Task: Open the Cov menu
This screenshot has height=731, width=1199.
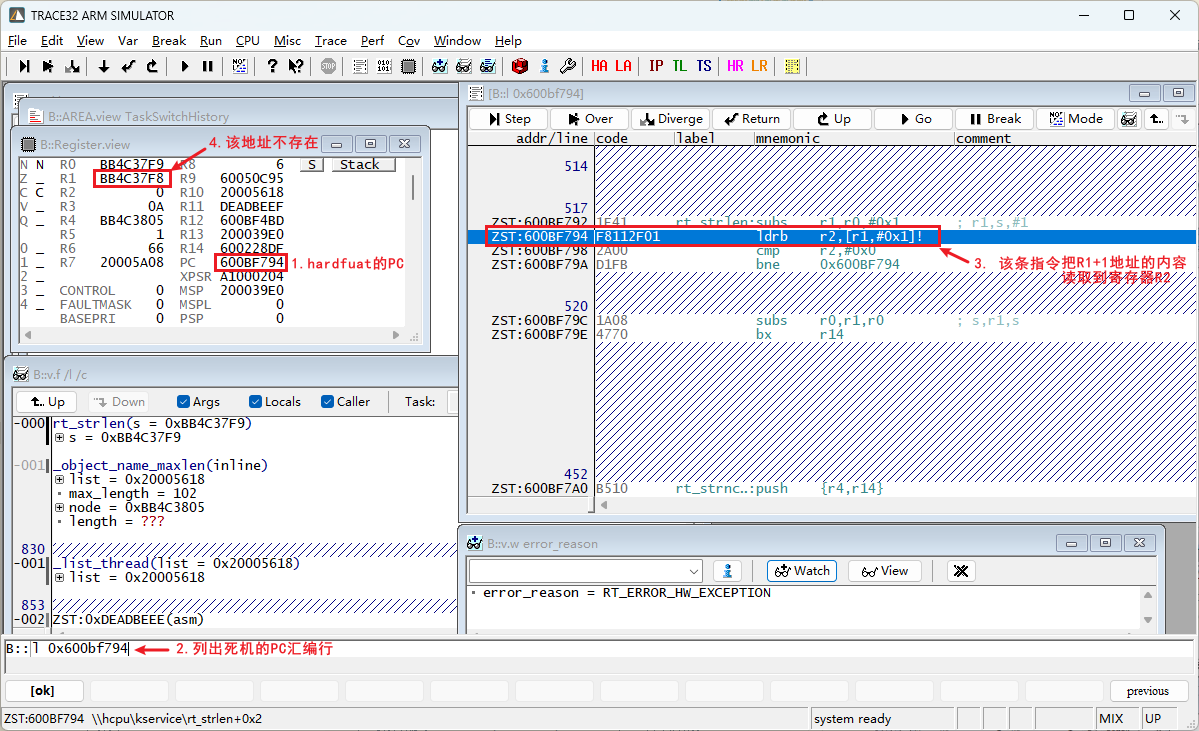Action: click(x=409, y=41)
